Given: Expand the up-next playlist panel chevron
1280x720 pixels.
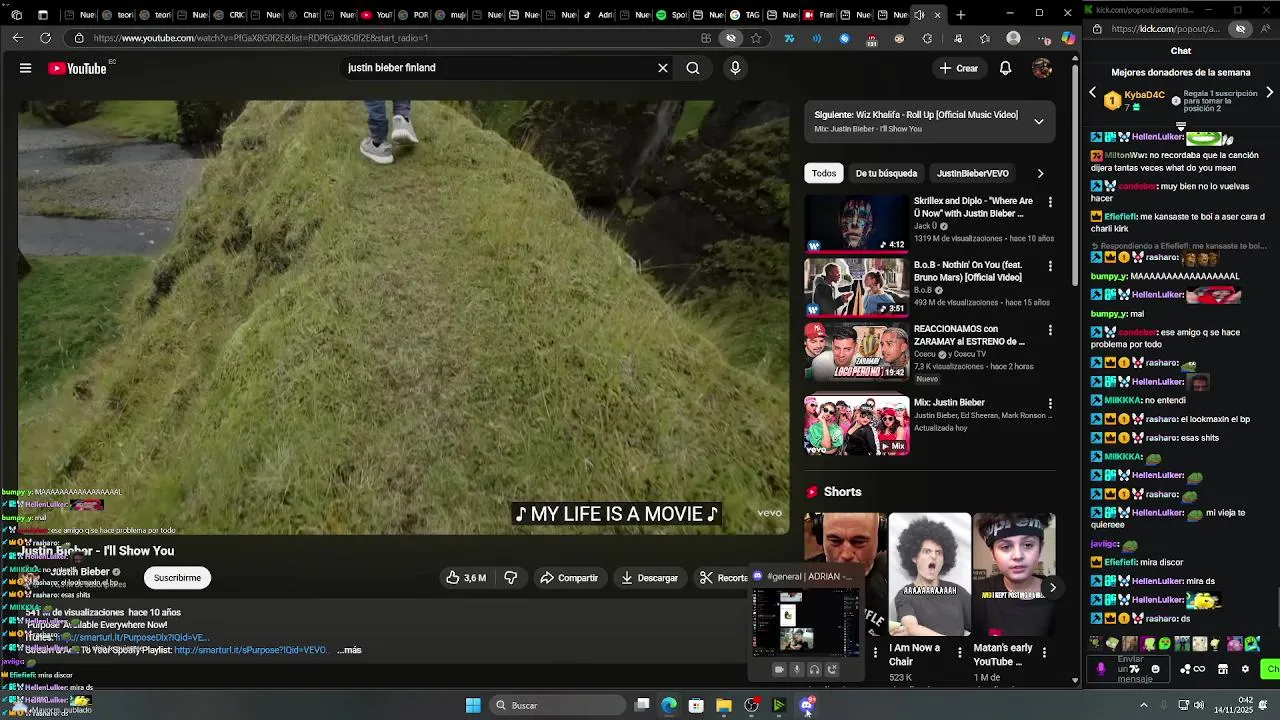Looking at the screenshot, I should coord(1038,122).
